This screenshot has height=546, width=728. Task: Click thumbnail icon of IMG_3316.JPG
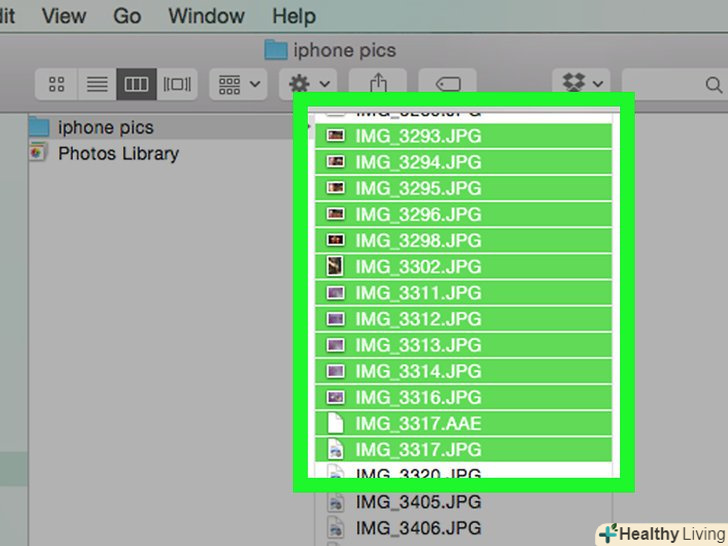(335, 397)
